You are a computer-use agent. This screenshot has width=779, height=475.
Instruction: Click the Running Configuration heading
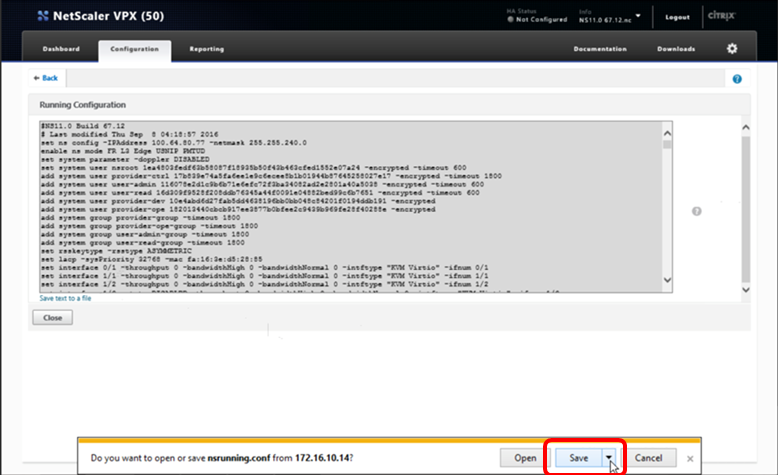pos(82,105)
